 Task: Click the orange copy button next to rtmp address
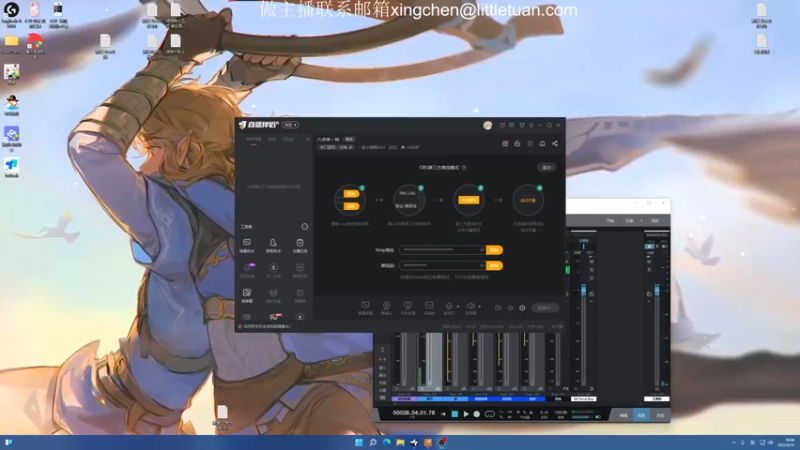494,250
